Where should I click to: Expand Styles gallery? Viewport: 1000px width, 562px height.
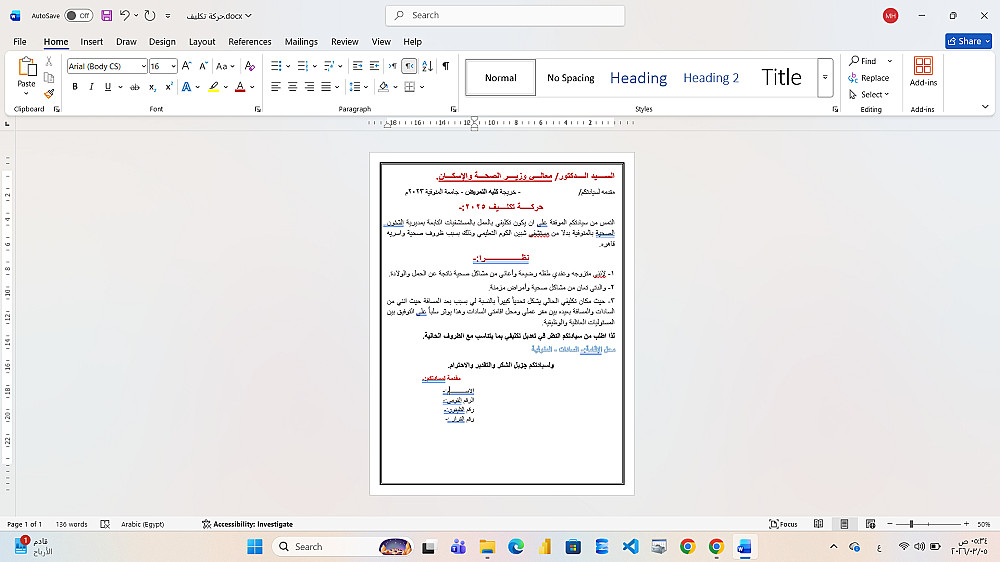[x=825, y=77]
